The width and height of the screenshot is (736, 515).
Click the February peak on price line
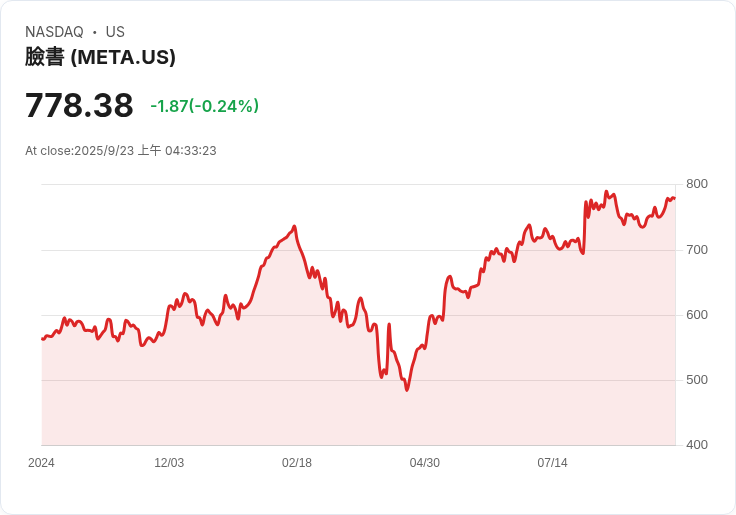[x=294, y=226]
